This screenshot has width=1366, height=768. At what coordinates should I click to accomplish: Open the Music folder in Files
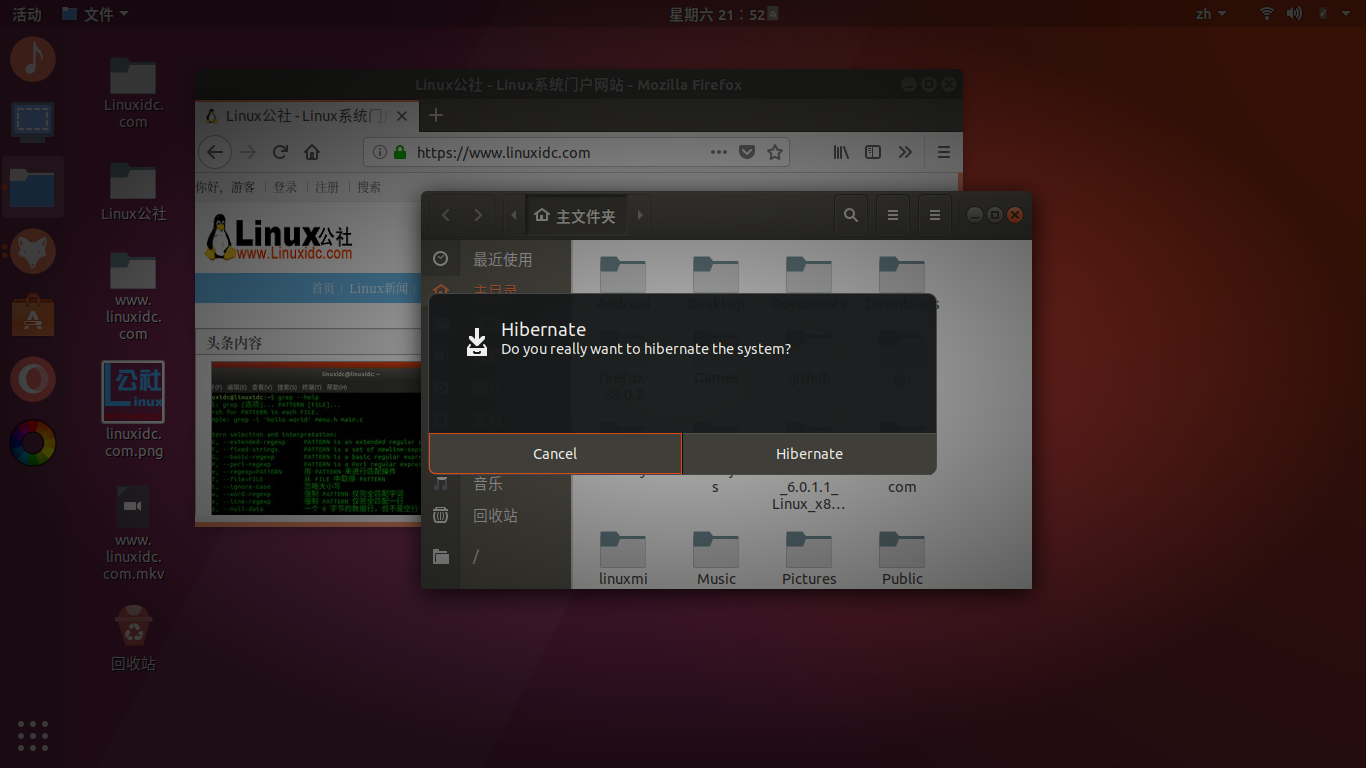click(x=716, y=558)
